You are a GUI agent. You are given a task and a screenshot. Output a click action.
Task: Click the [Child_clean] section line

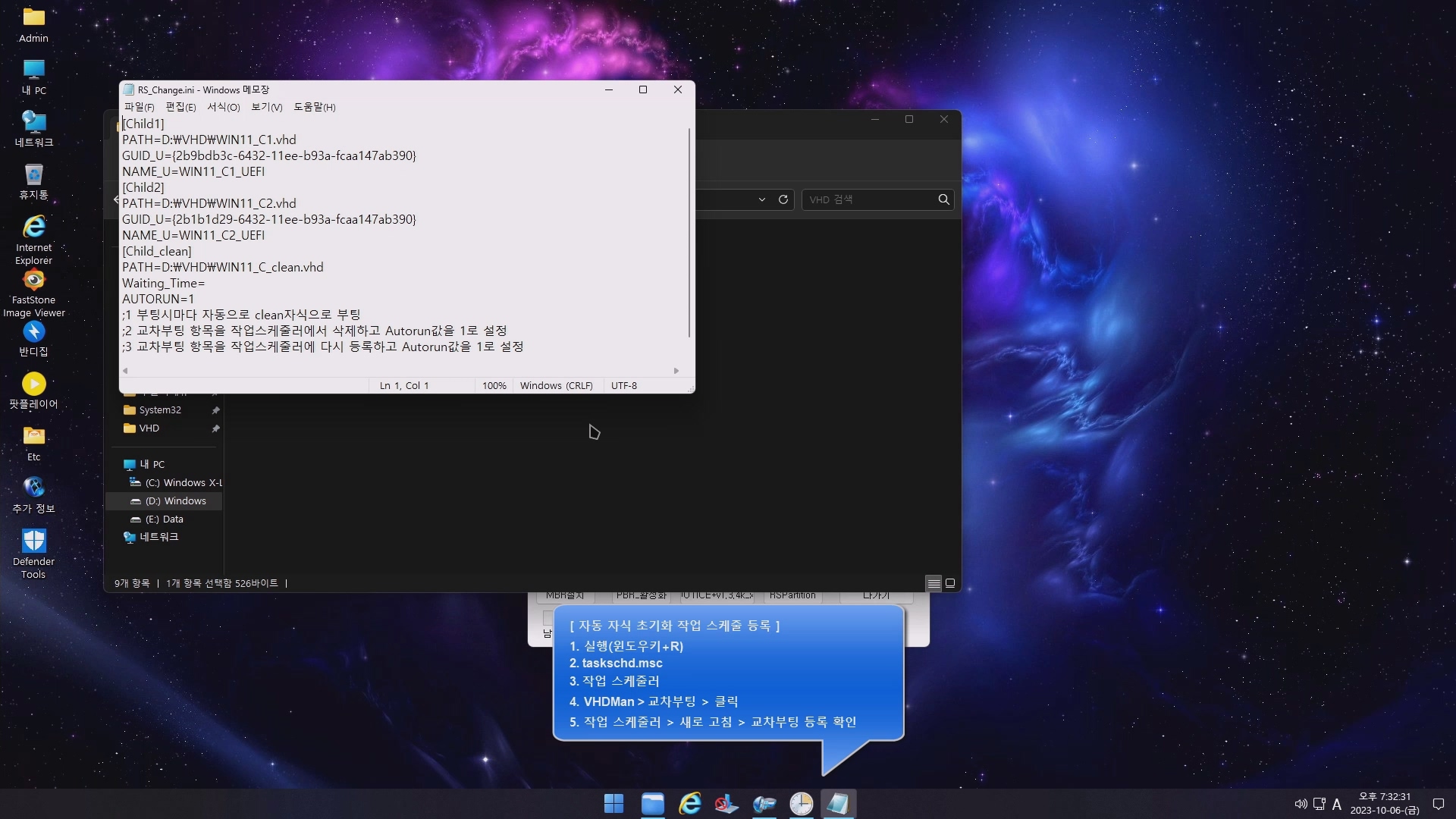coord(157,251)
